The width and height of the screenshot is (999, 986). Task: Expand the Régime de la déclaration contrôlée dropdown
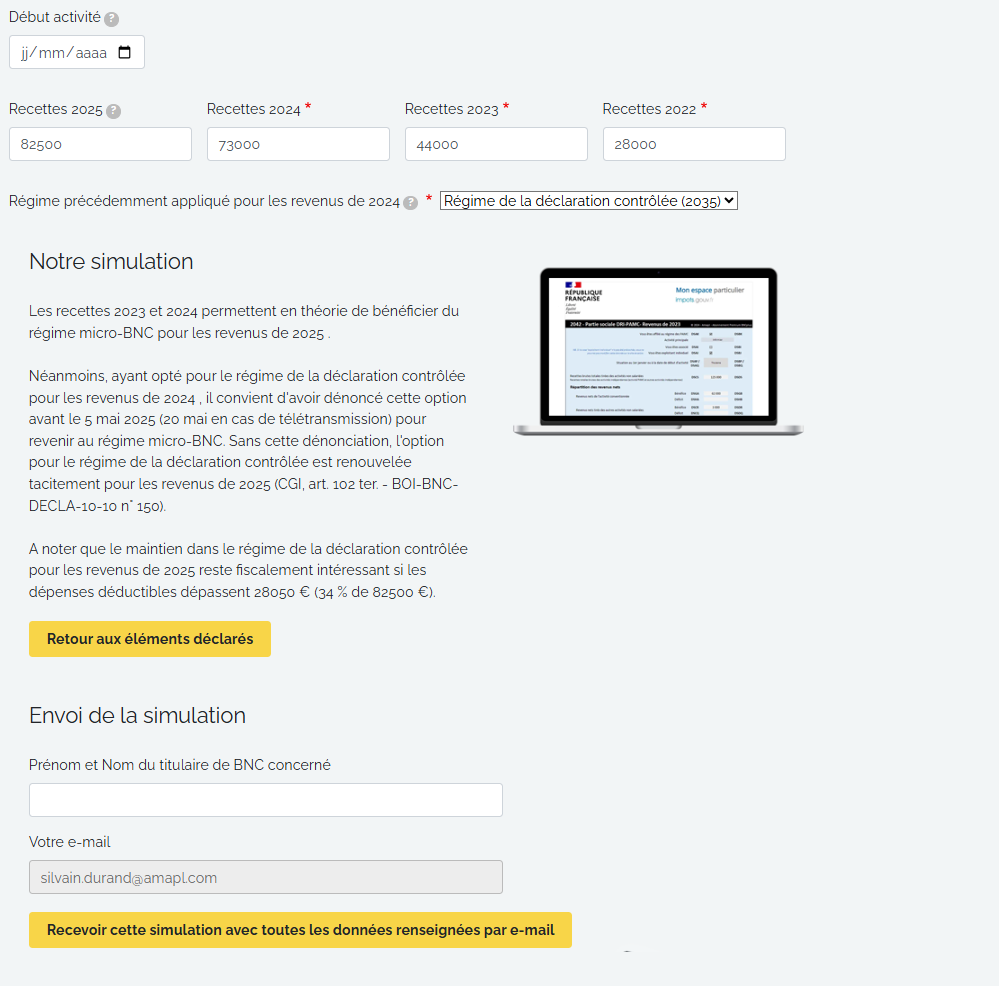pyautogui.click(x=588, y=201)
